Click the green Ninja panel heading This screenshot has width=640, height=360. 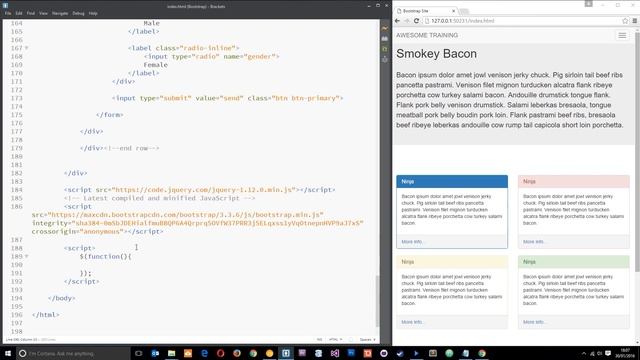[573, 262]
